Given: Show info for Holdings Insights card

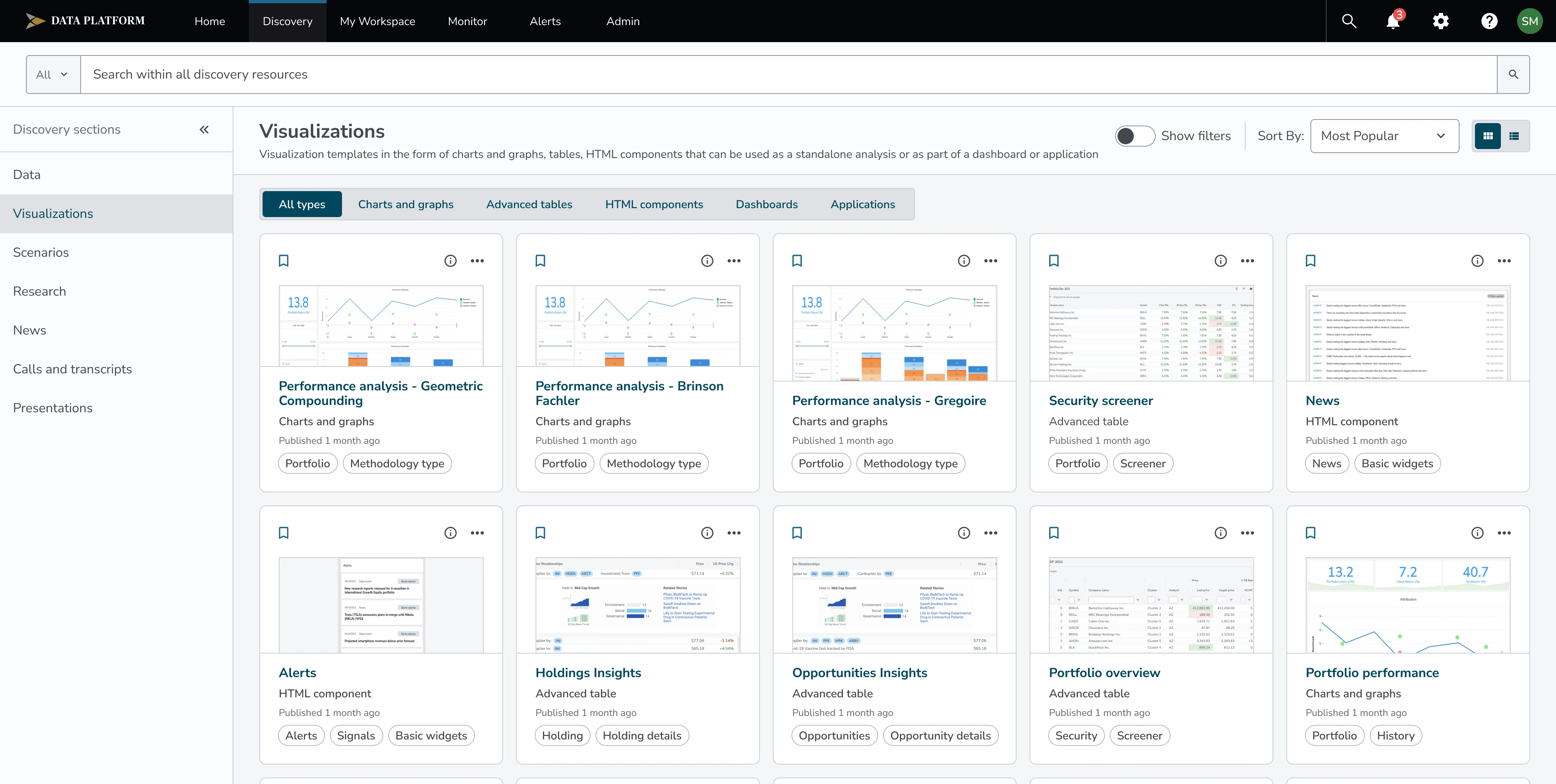Looking at the screenshot, I should [x=707, y=533].
